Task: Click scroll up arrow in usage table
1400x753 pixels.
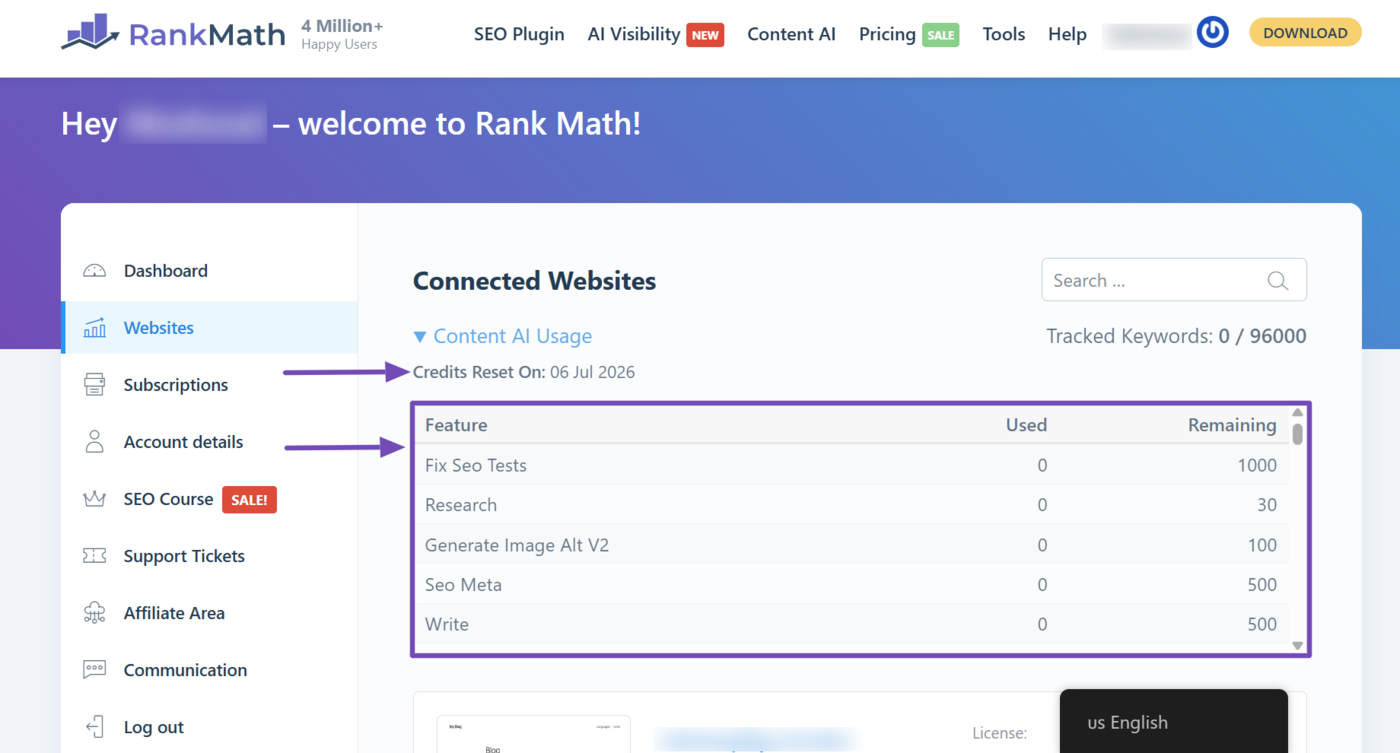Action: 1298,412
